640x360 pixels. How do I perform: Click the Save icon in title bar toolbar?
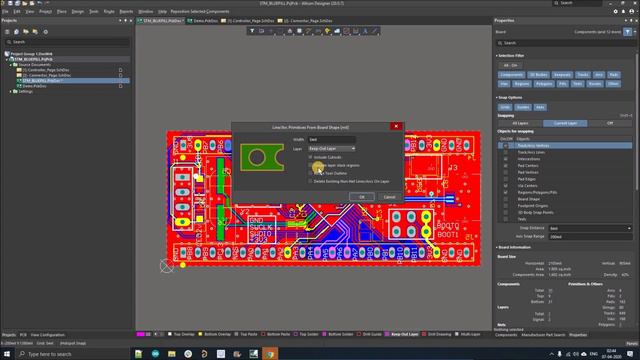pyautogui.click(x=10, y=3)
